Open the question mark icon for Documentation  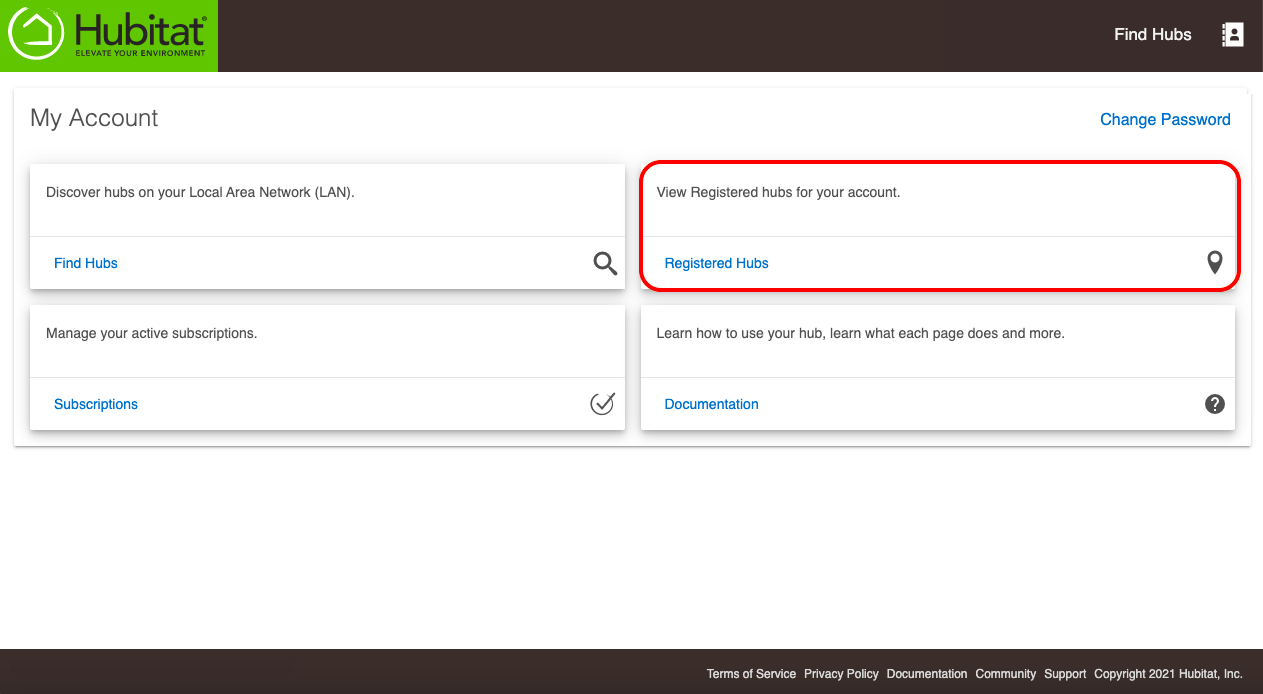tap(1214, 404)
